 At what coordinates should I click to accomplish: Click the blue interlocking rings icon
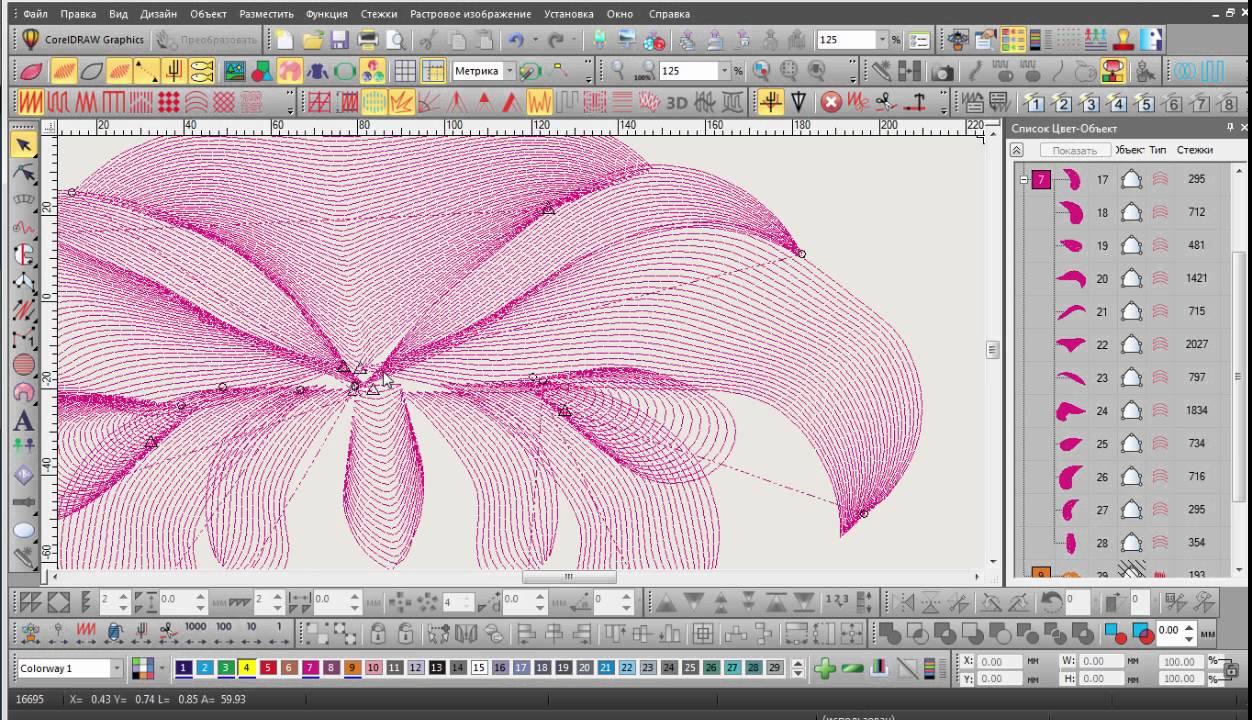[x=1186, y=72]
